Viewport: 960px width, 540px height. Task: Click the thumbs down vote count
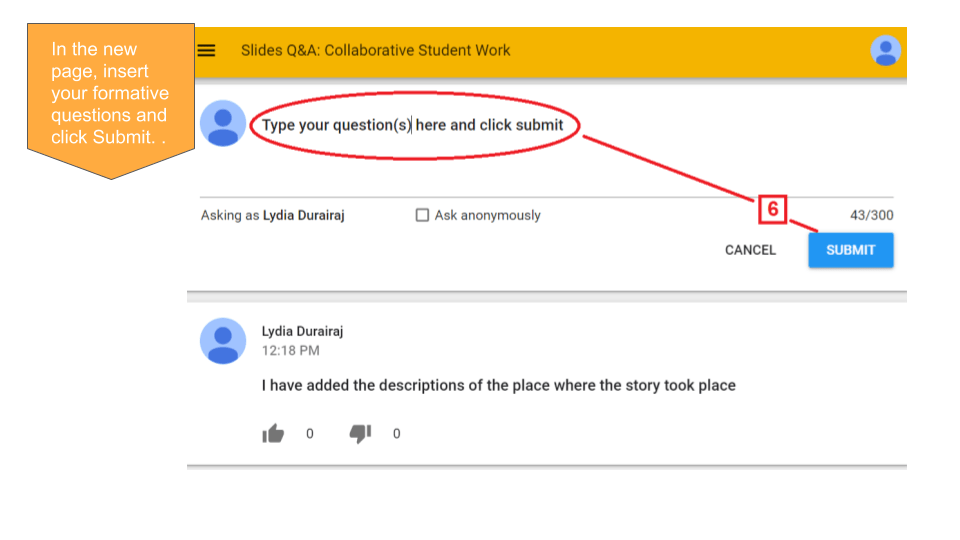[x=397, y=433]
